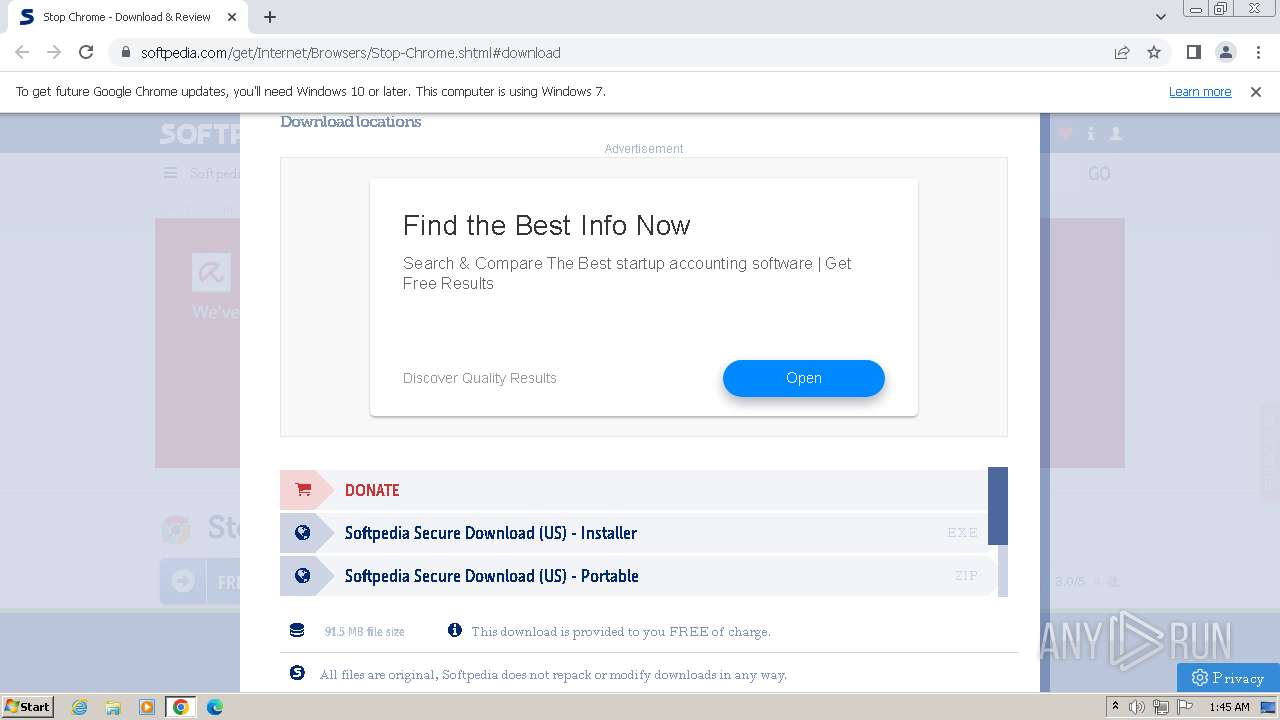
Task: Click the info icon in Softpedia header
Action: pyautogui.click(x=1091, y=133)
